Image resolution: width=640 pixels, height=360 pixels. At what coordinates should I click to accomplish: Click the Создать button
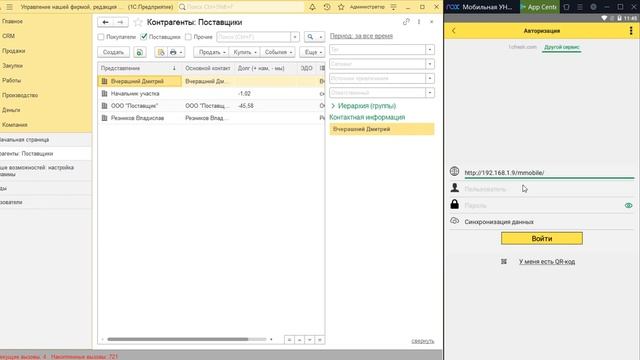(x=113, y=52)
